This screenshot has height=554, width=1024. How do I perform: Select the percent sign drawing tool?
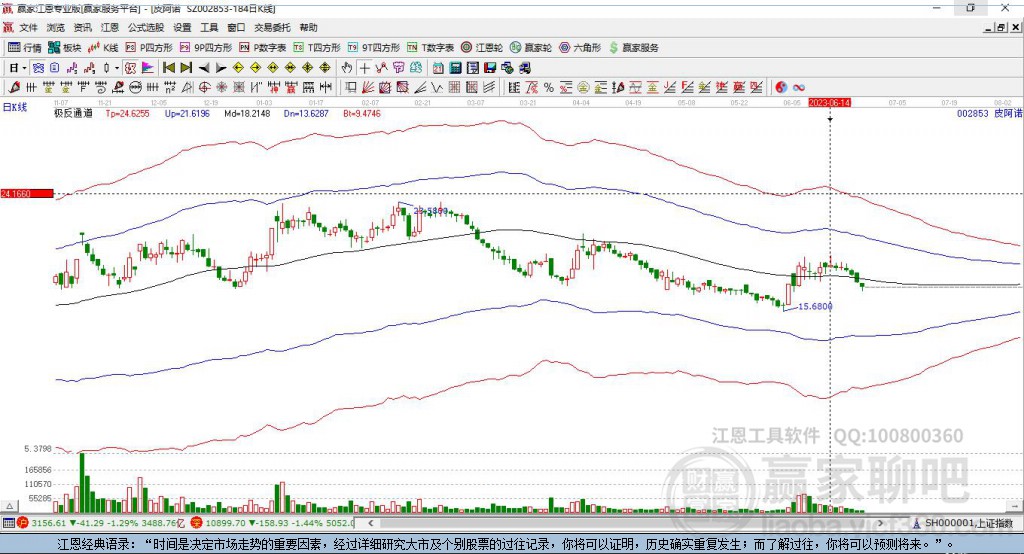pos(549,88)
